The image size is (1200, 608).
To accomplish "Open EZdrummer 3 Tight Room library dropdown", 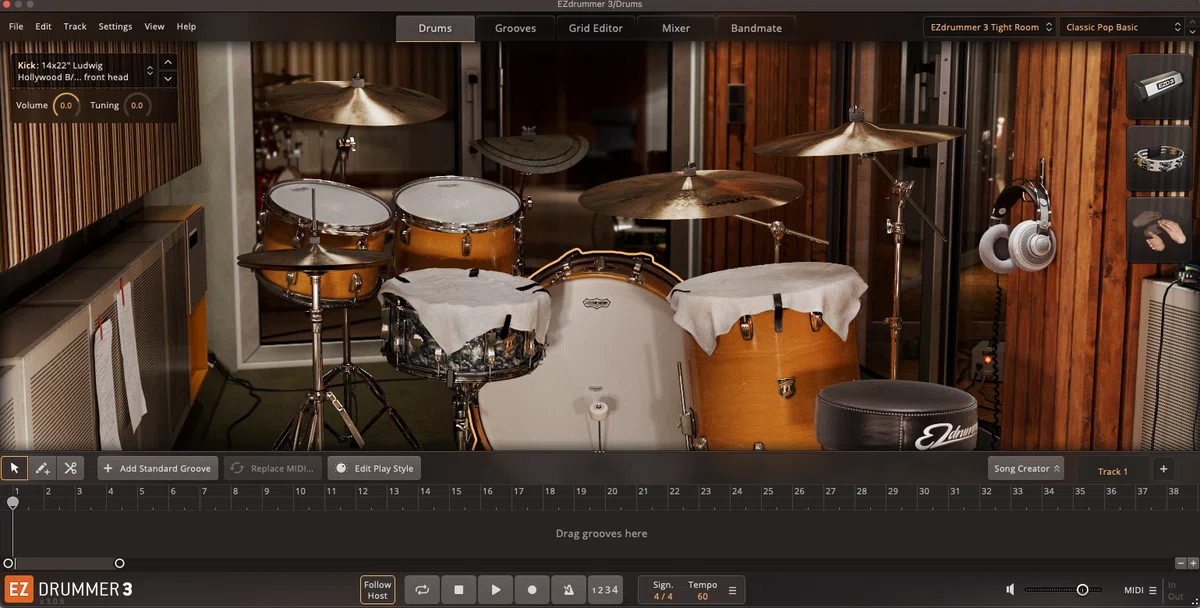I will tap(990, 27).
